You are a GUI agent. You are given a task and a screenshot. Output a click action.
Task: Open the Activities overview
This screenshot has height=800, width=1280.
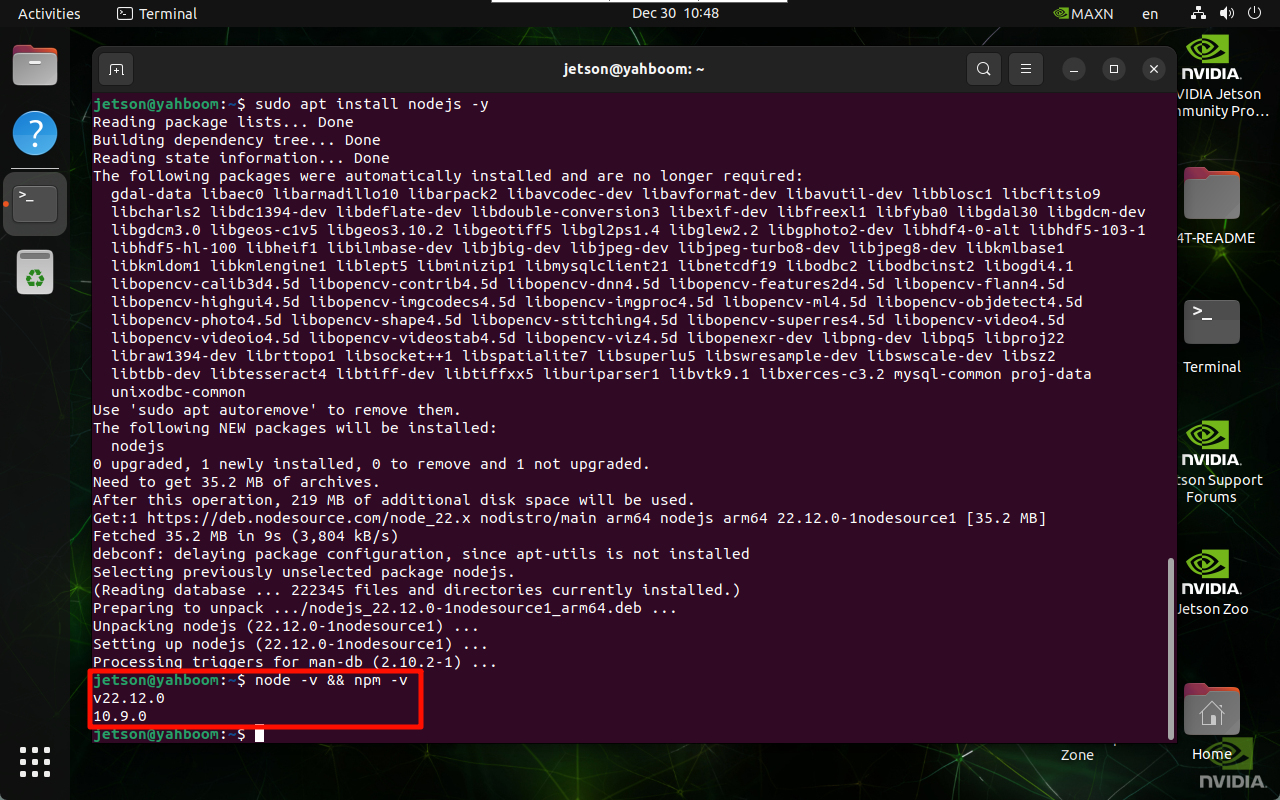[49, 13]
